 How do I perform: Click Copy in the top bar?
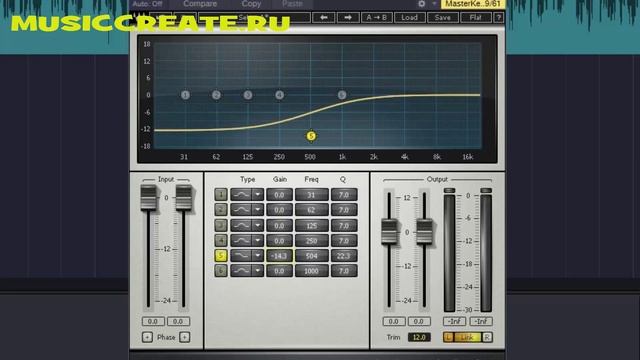(251, 4)
